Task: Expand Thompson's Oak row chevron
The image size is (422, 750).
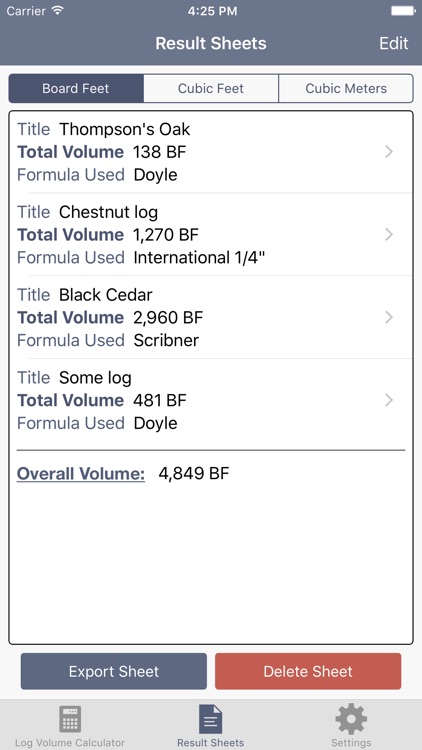Action: point(389,152)
